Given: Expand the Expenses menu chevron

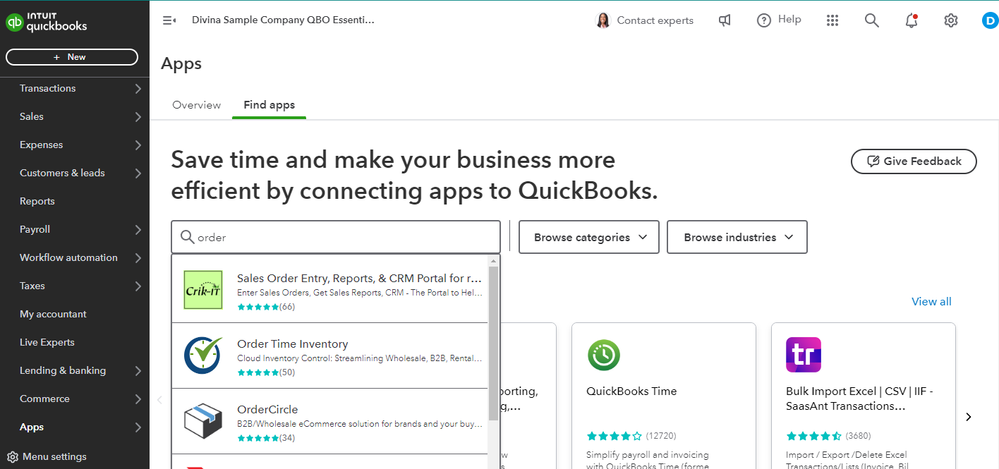Looking at the screenshot, I should [x=138, y=145].
